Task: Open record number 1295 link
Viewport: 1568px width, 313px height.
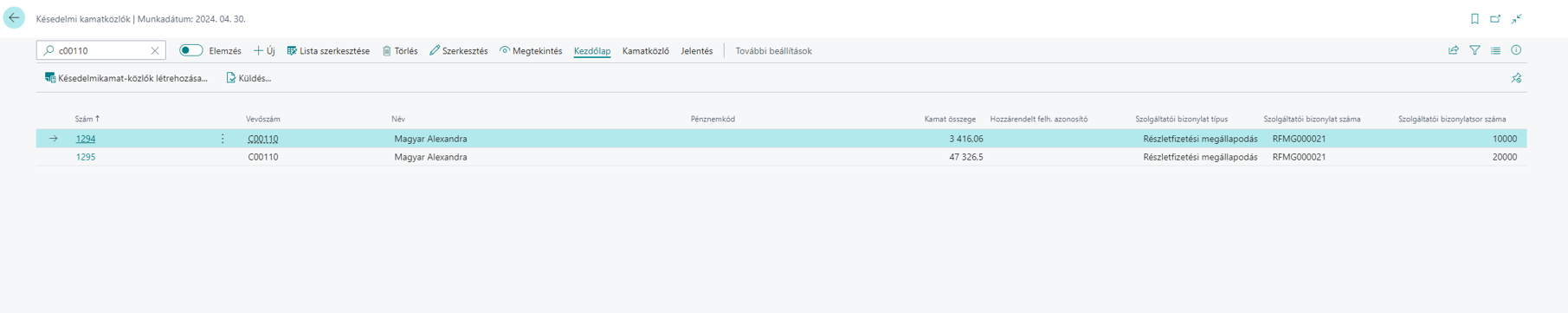Action: 86,157
